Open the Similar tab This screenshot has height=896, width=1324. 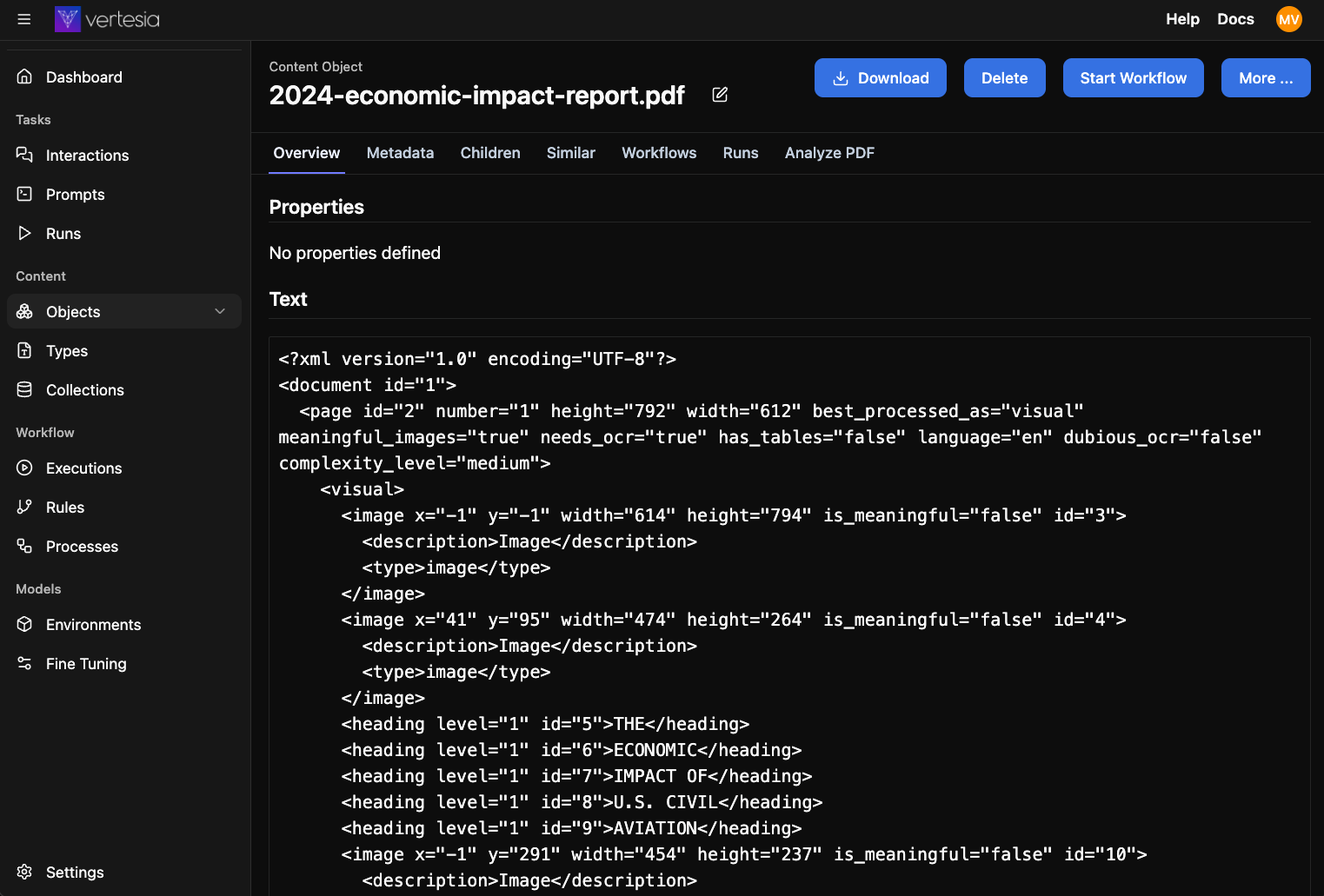coord(571,153)
